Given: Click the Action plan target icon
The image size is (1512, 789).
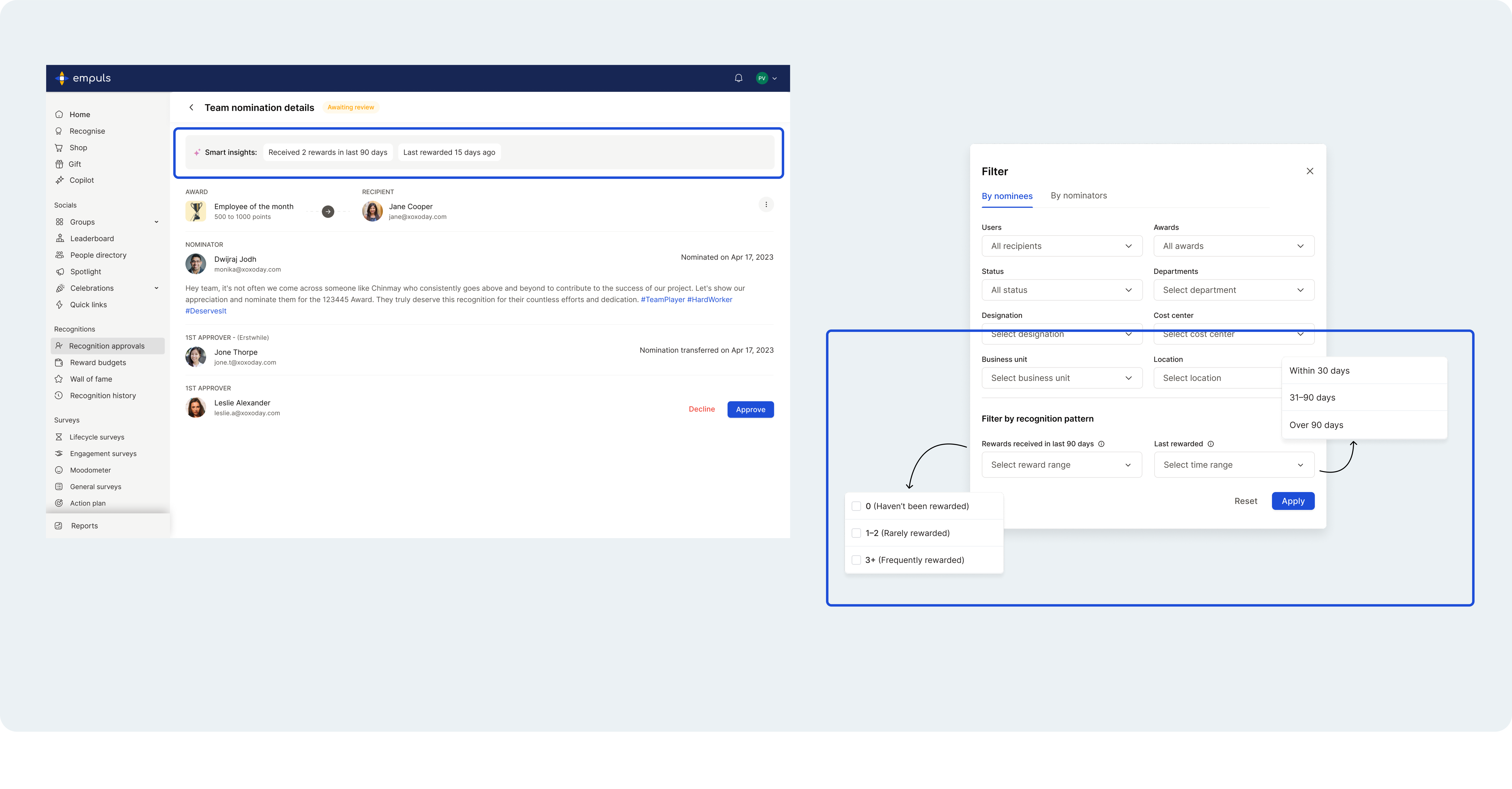Looking at the screenshot, I should point(59,503).
